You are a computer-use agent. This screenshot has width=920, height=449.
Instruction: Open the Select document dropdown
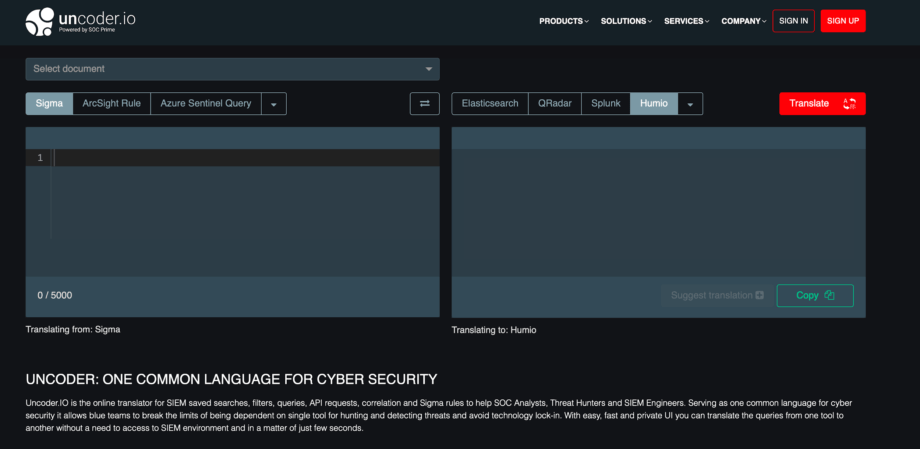[232, 69]
